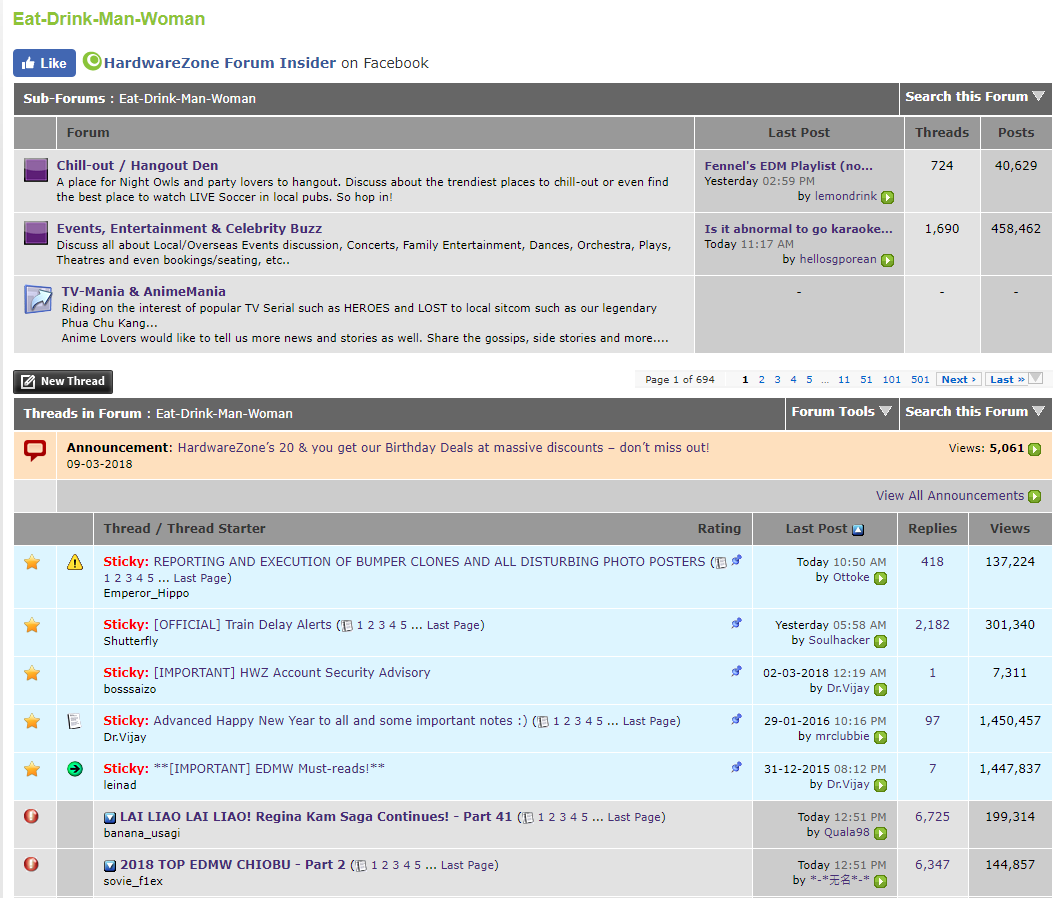Sort threads by Views column
The image size is (1063, 898).
(x=1009, y=529)
